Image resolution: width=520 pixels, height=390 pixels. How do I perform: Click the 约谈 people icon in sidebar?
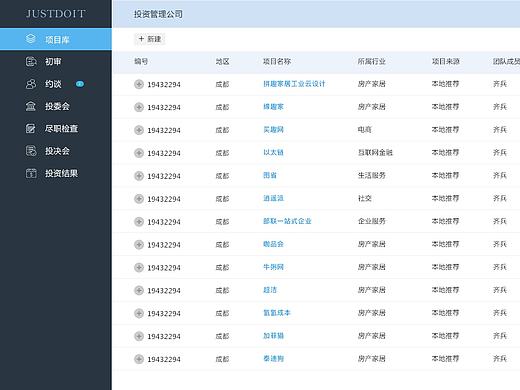pos(31,84)
